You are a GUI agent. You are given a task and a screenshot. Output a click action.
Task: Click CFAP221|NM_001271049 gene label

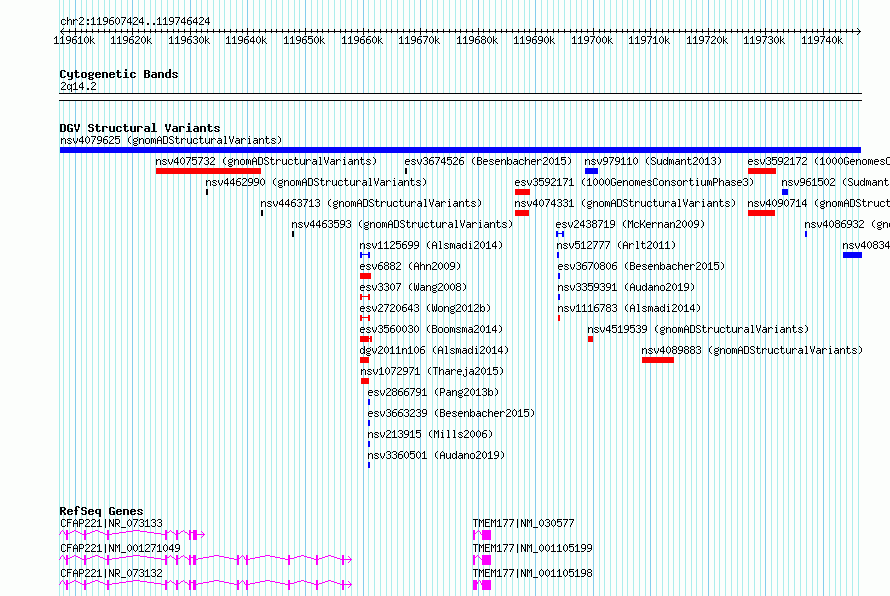(x=120, y=548)
